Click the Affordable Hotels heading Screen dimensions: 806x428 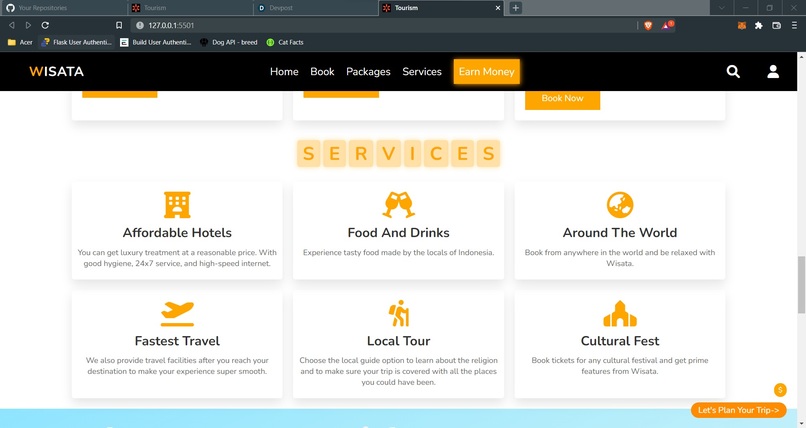(177, 233)
